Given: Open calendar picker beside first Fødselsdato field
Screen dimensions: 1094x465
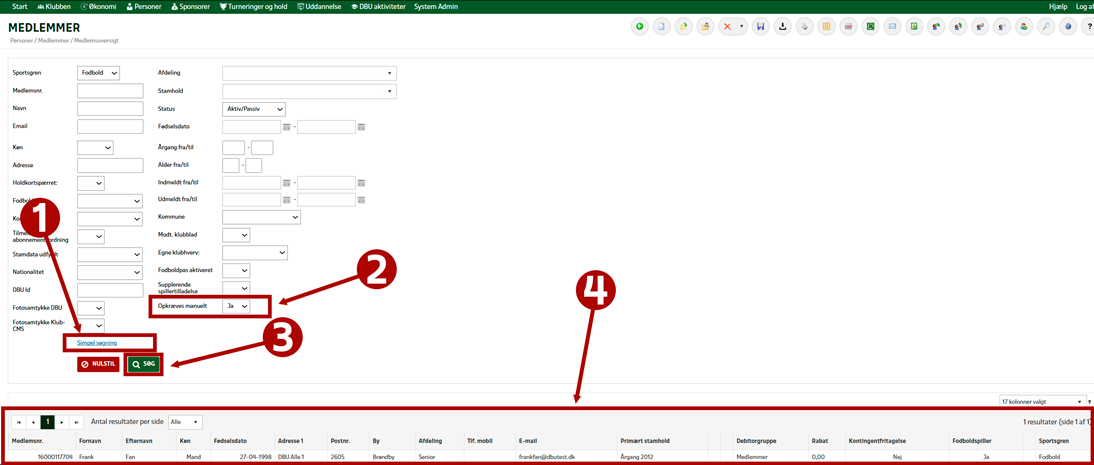Looking at the screenshot, I should [x=287, y=127].
